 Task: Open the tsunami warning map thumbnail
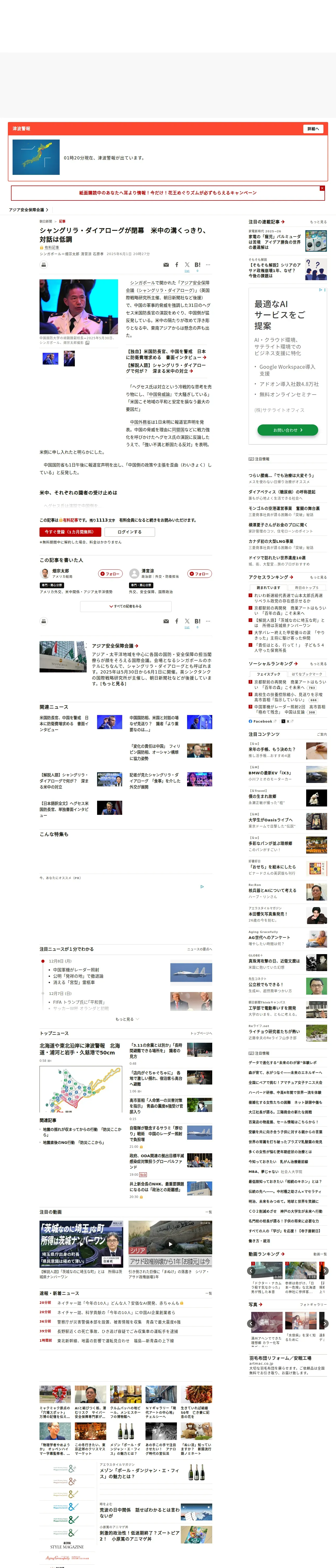pos(36,158)
